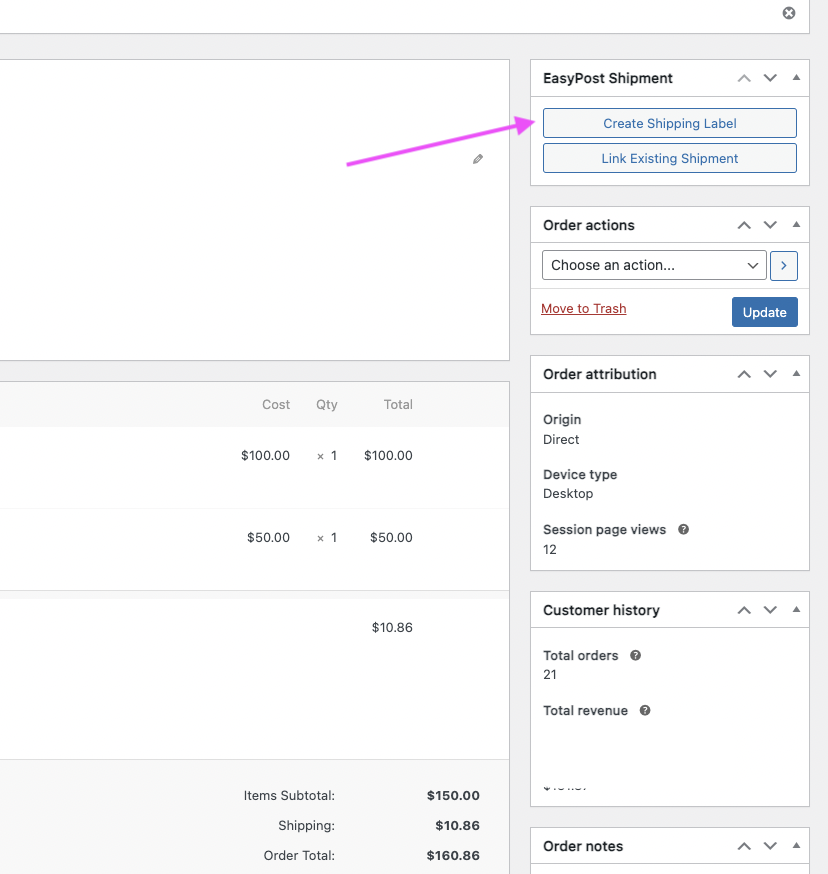The image size is (828, 874).
Task: Collapse the EasyPost Shipment panel
Action: pos(796,78)
